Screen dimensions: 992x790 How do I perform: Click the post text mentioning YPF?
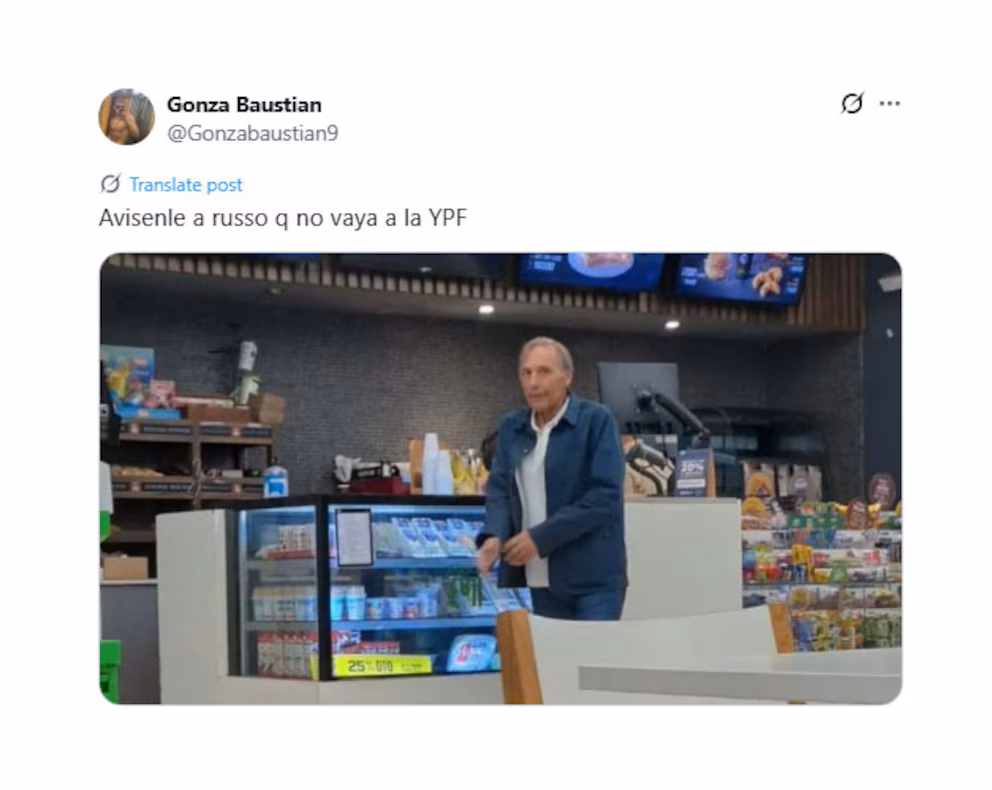tap(283, 218)
